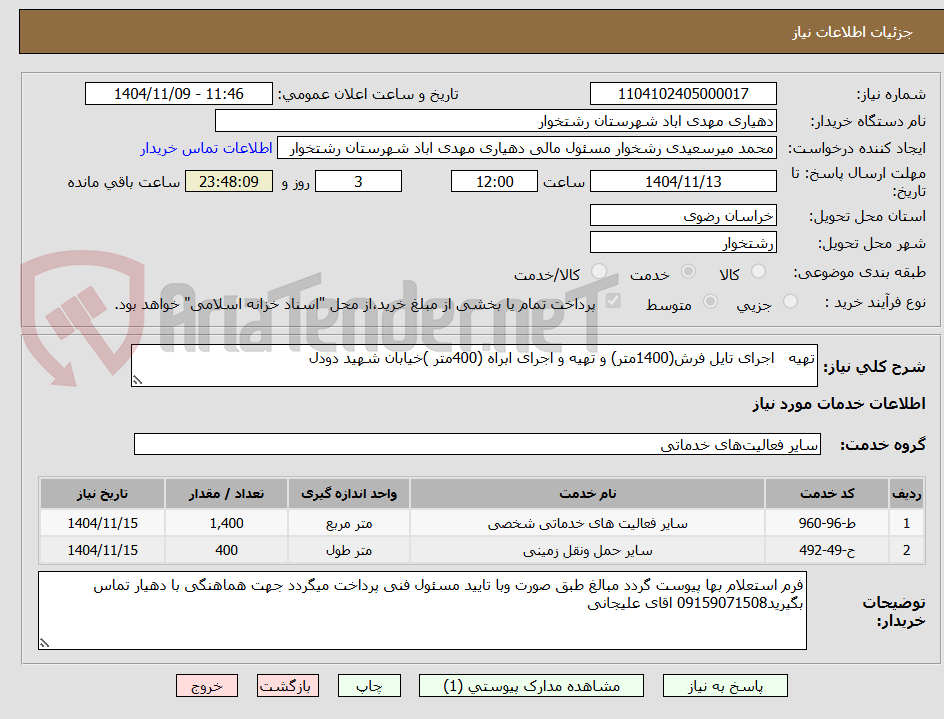Viewport: 944px width, 719px height.
Task: Click the city field رشتخوار
Action: [683, 243]
